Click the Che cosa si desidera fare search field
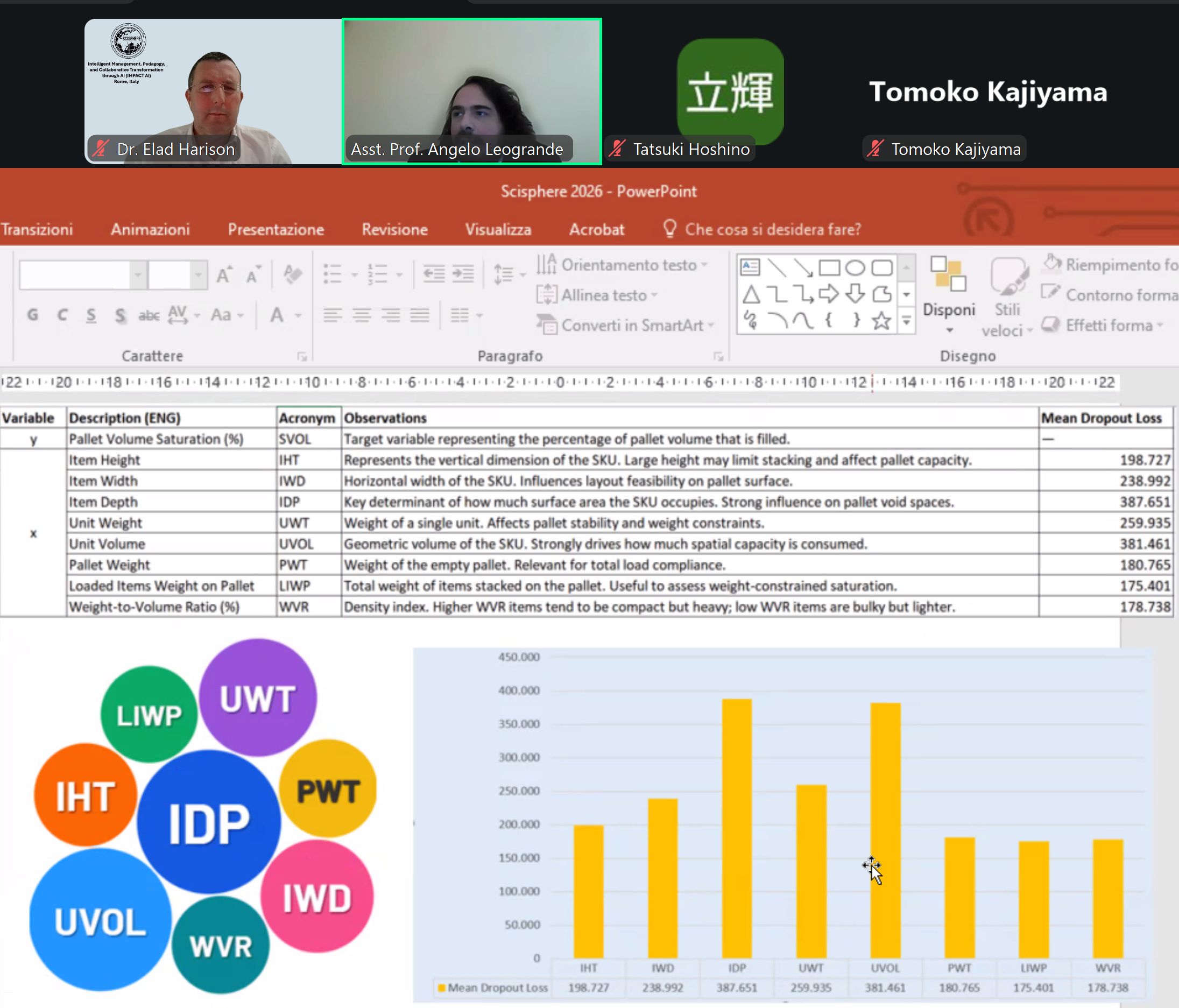Screen dimensions: 1179x1008 click(x=772, y=229)
